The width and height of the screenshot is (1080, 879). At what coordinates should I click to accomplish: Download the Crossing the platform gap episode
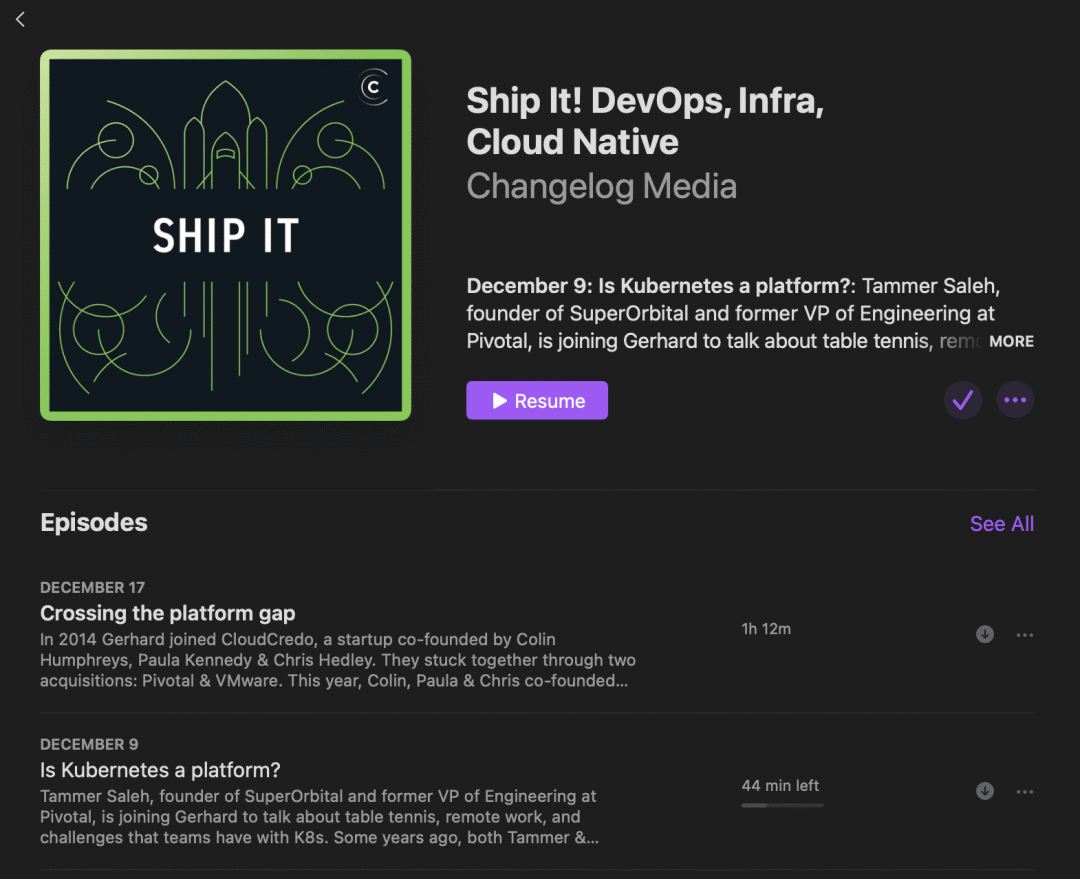pos(984,634)
